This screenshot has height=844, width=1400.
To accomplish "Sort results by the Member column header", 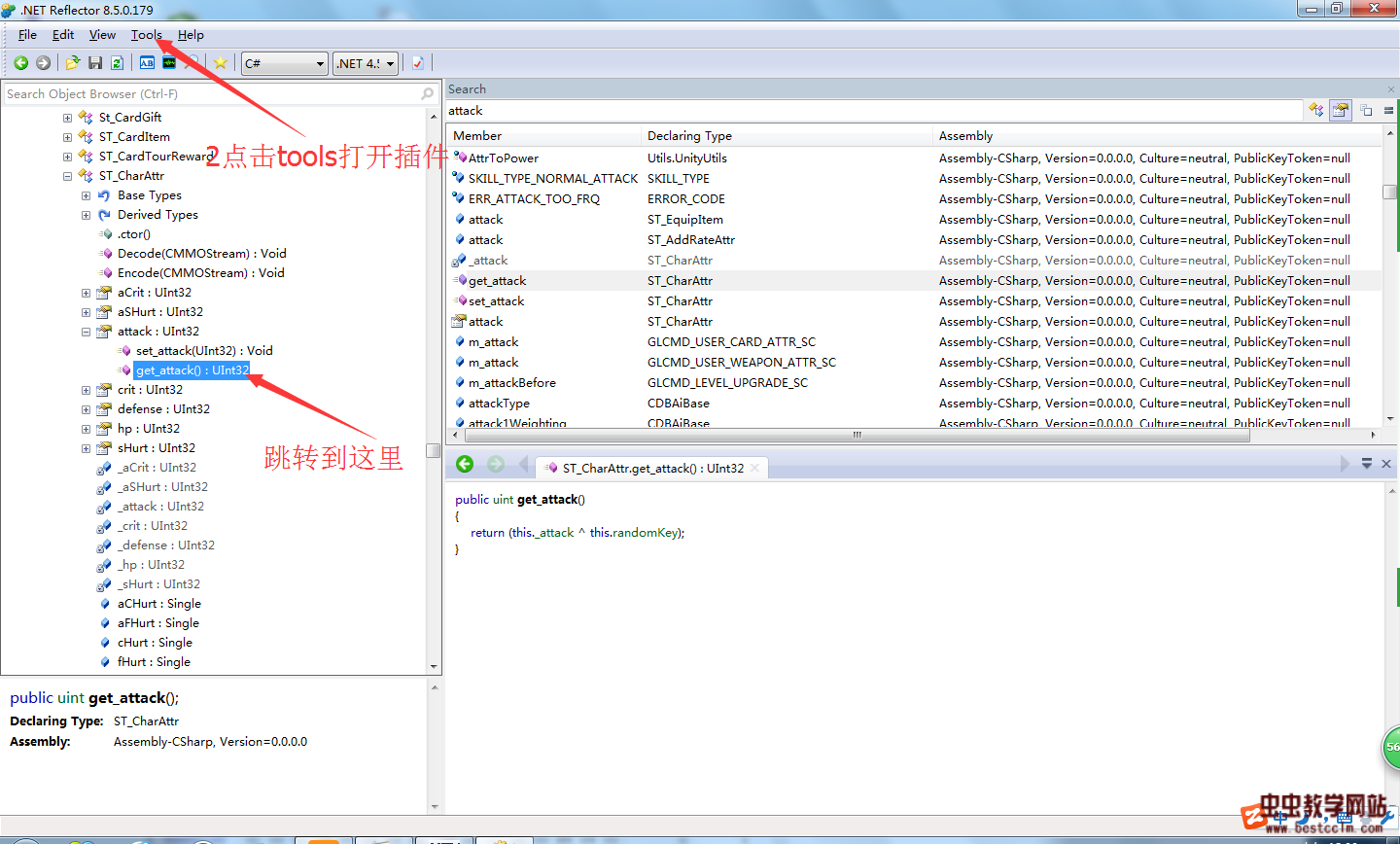I will pyautogui.click(x=543, y=136).
